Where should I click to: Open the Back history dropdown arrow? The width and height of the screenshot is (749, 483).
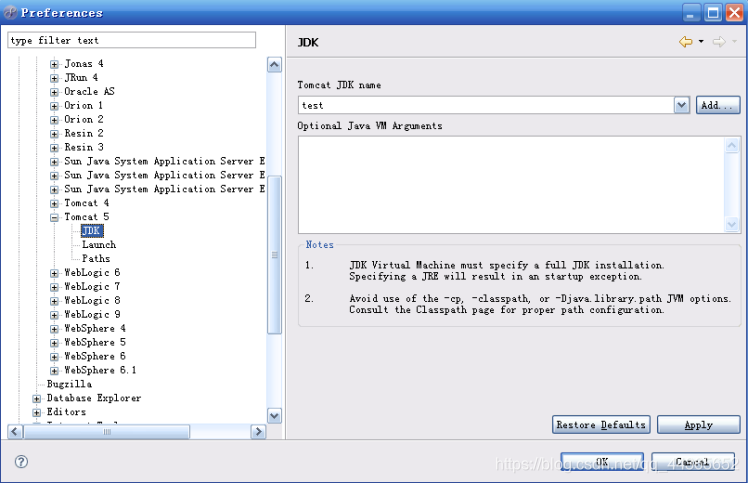pyautogui.click(x=701, y=42)
